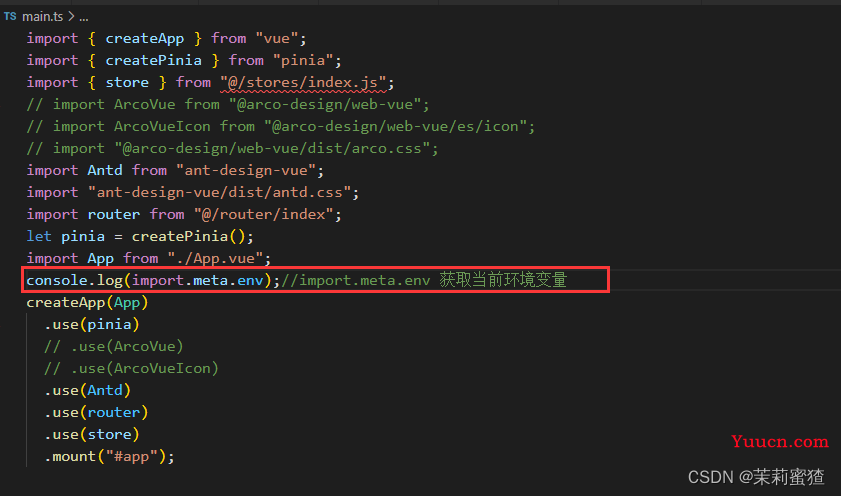This screenshot has height=496, width=841.
Task: Click router in the import router line
Action: tap(114, 214)
